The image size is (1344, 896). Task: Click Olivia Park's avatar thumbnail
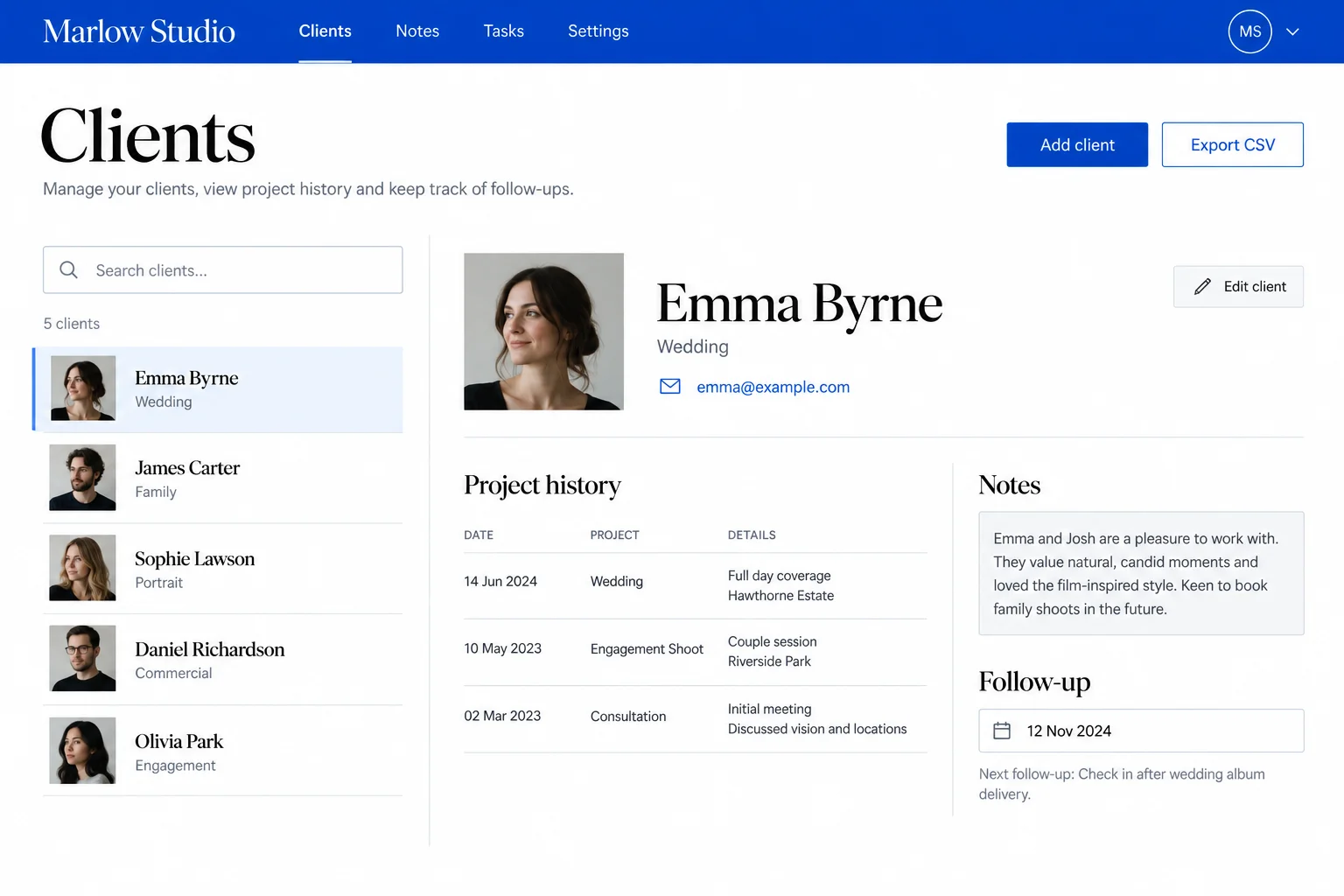click(x=82, y=750)
